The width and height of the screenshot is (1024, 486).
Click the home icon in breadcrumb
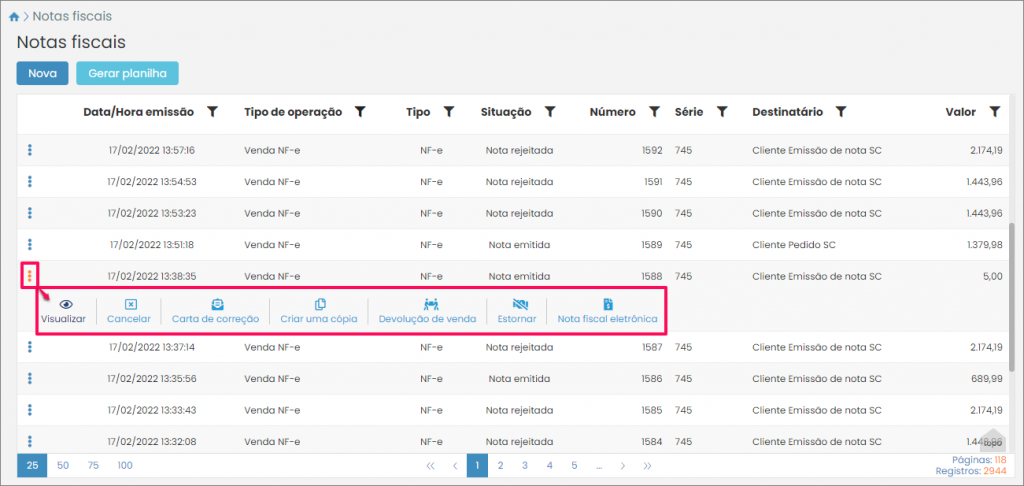(13, 17)
